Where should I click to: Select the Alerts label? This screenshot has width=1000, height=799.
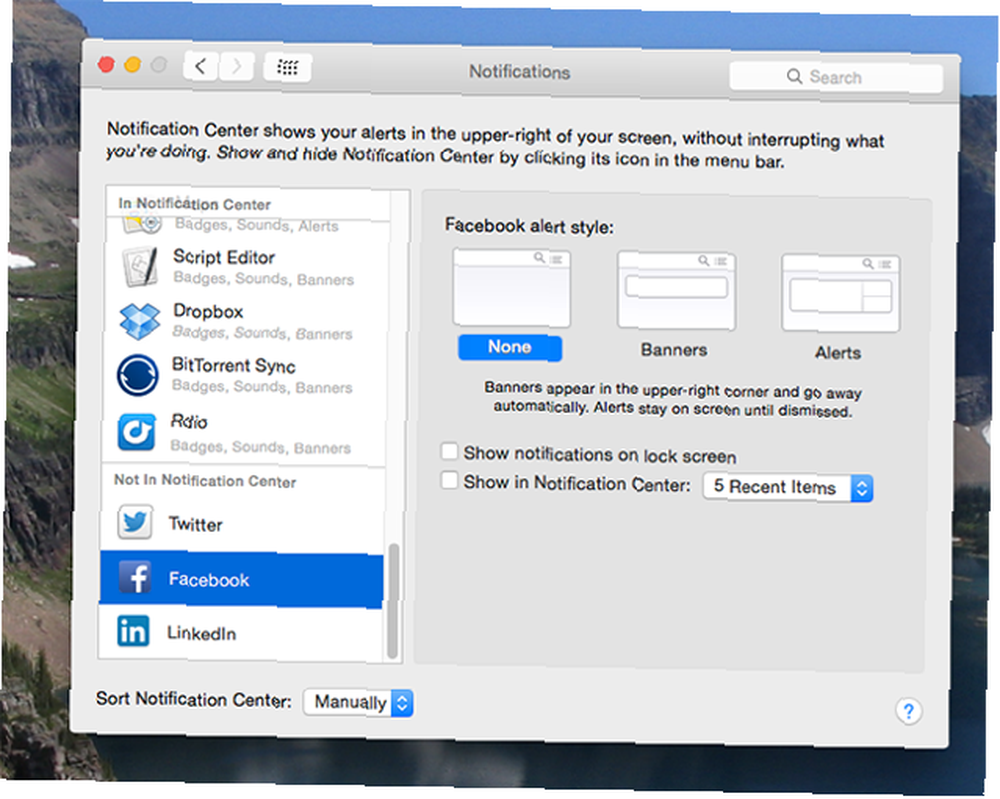click(838, 353)
